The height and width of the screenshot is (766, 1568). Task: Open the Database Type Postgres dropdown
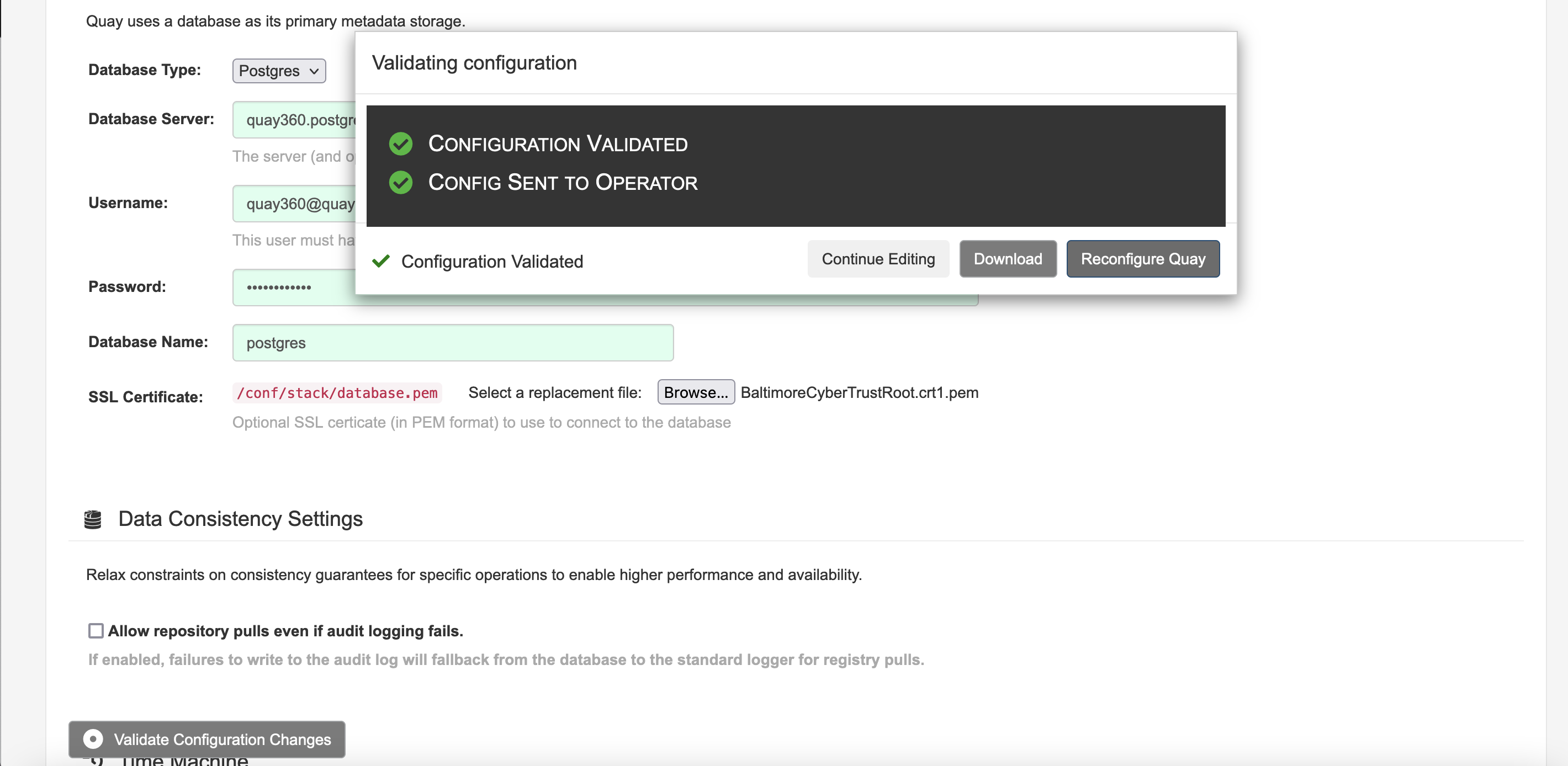click(279, 71)
